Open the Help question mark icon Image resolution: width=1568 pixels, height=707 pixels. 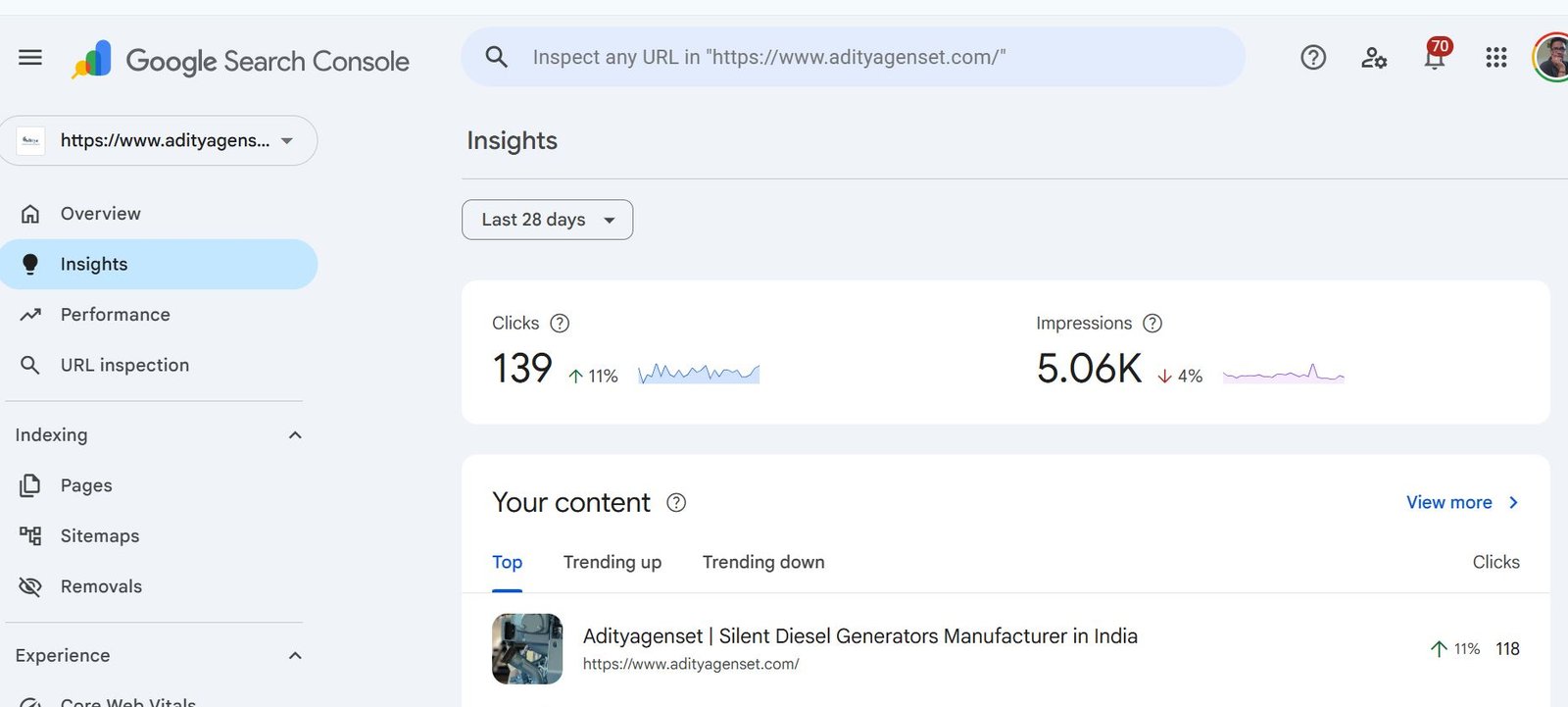pyautogui.click(x=1313, y=58)
